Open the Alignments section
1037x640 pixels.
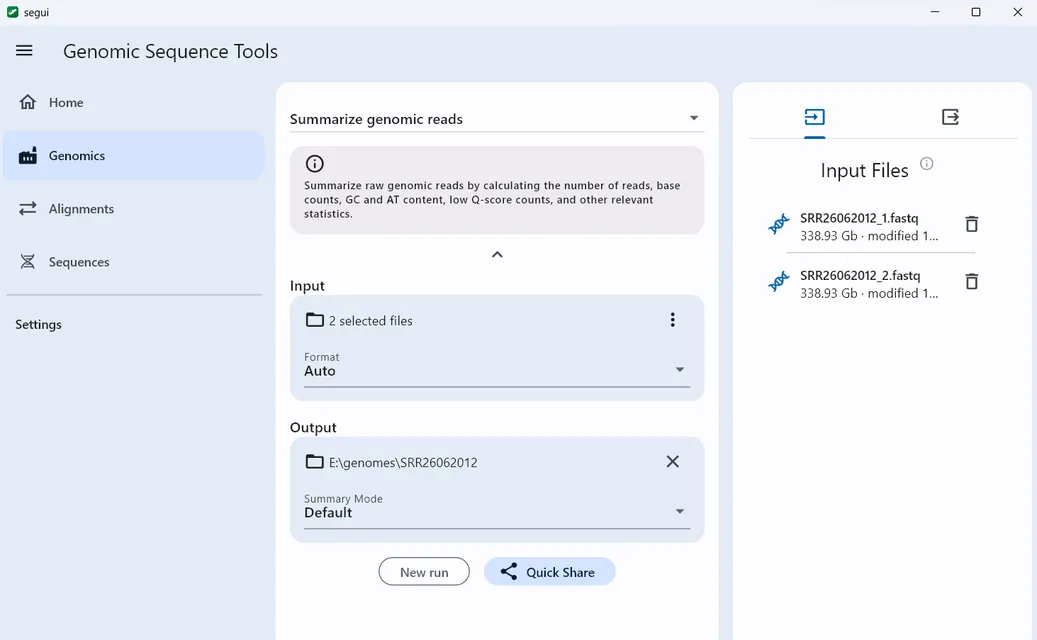[x=133, y=209]
